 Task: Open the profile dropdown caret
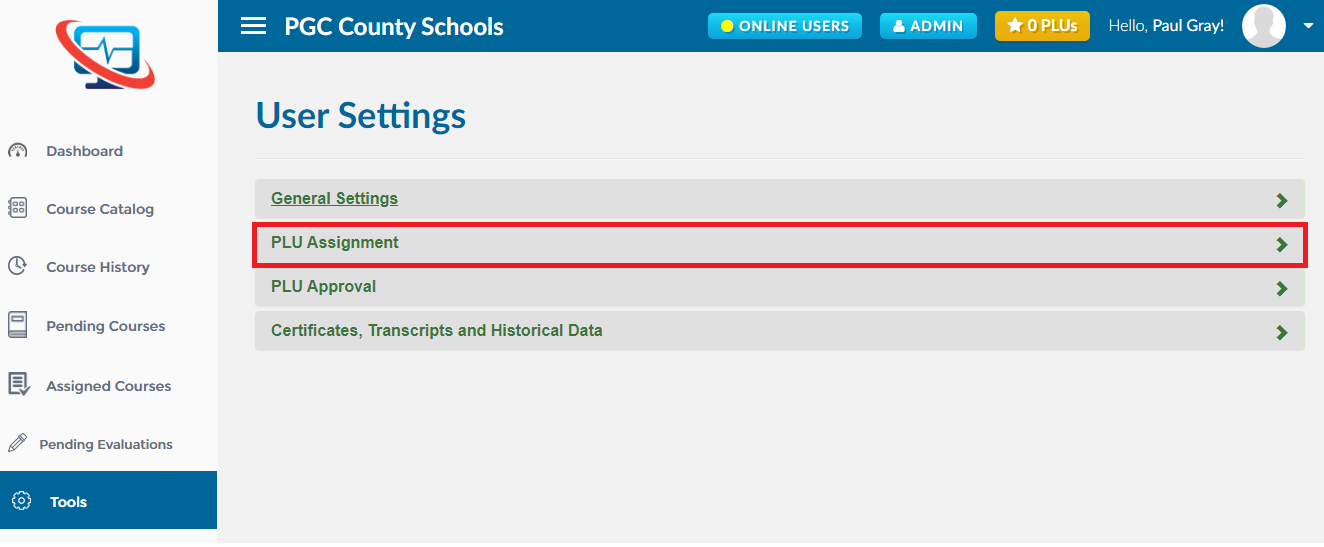pyautogui.click(x=1308, y=27)
